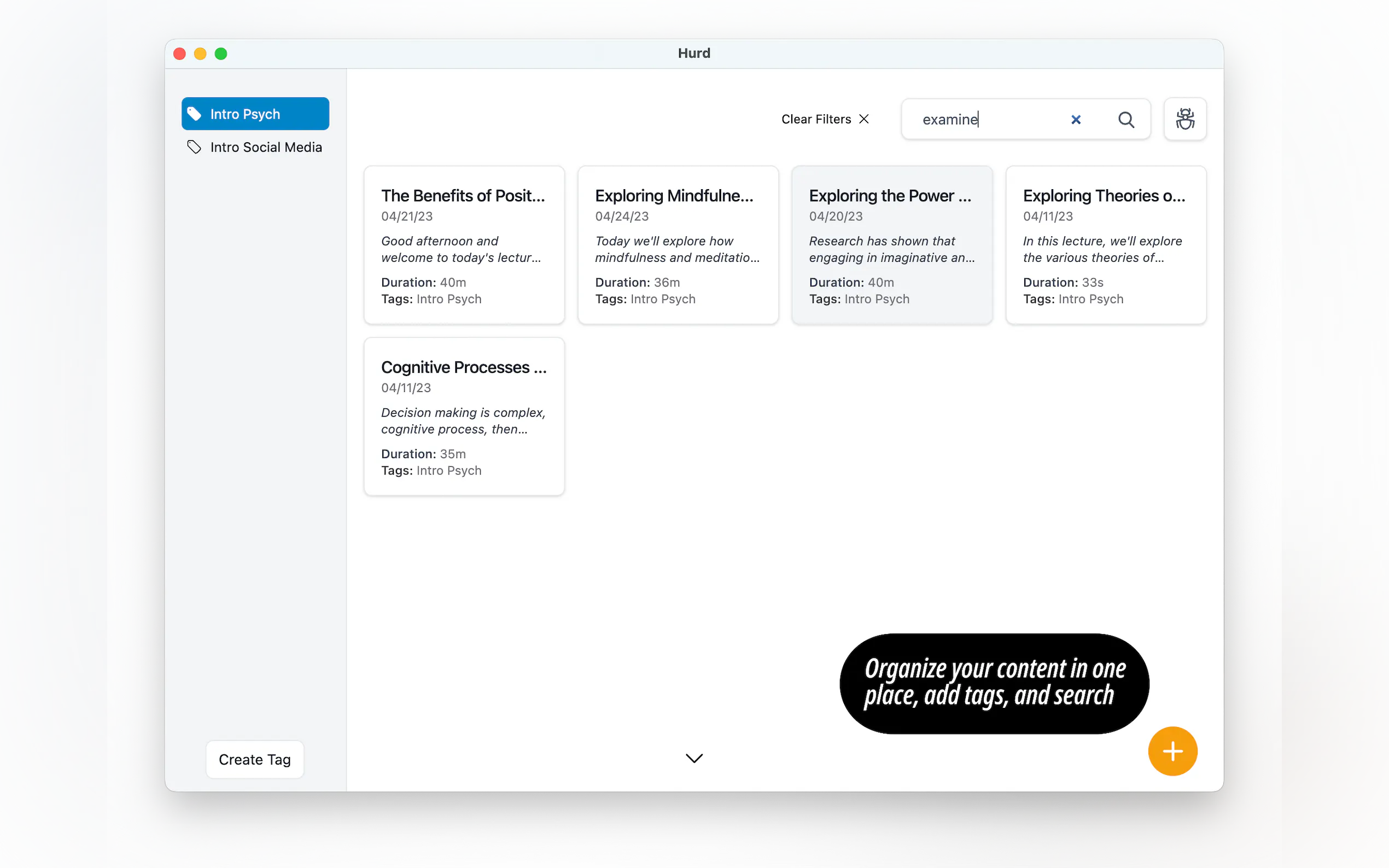Select the Intro Psych tag filter
This screenshot has height=868, width=1389.
(x=255, y=114)
